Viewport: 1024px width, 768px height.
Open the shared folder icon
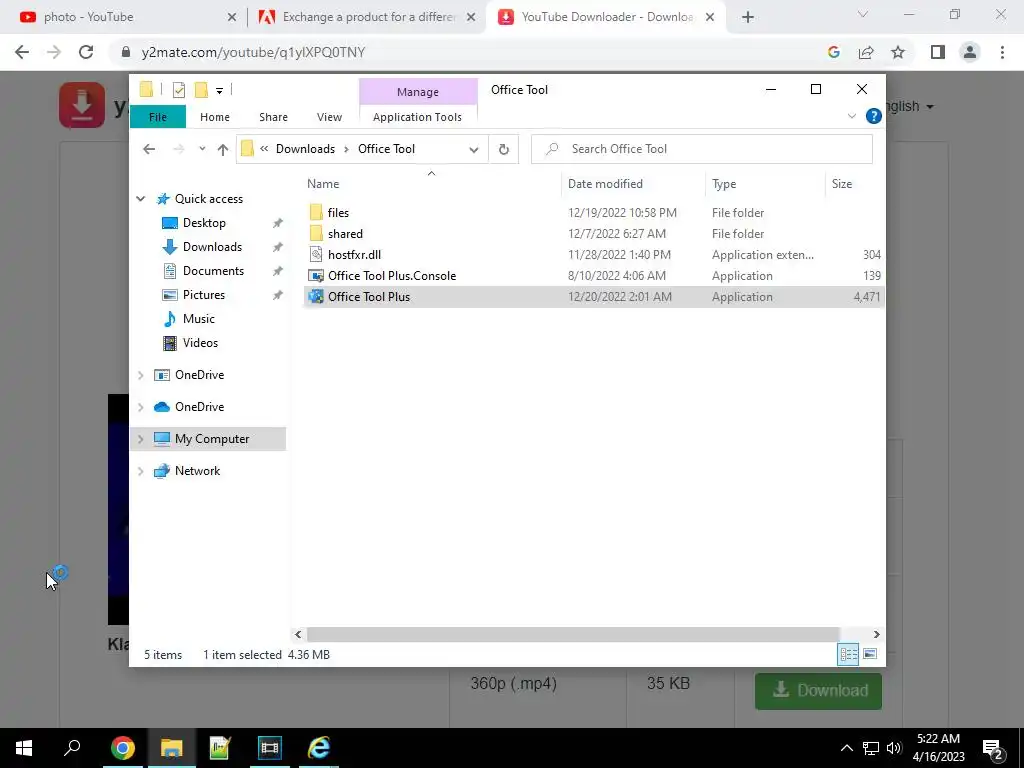pos(316,233)
